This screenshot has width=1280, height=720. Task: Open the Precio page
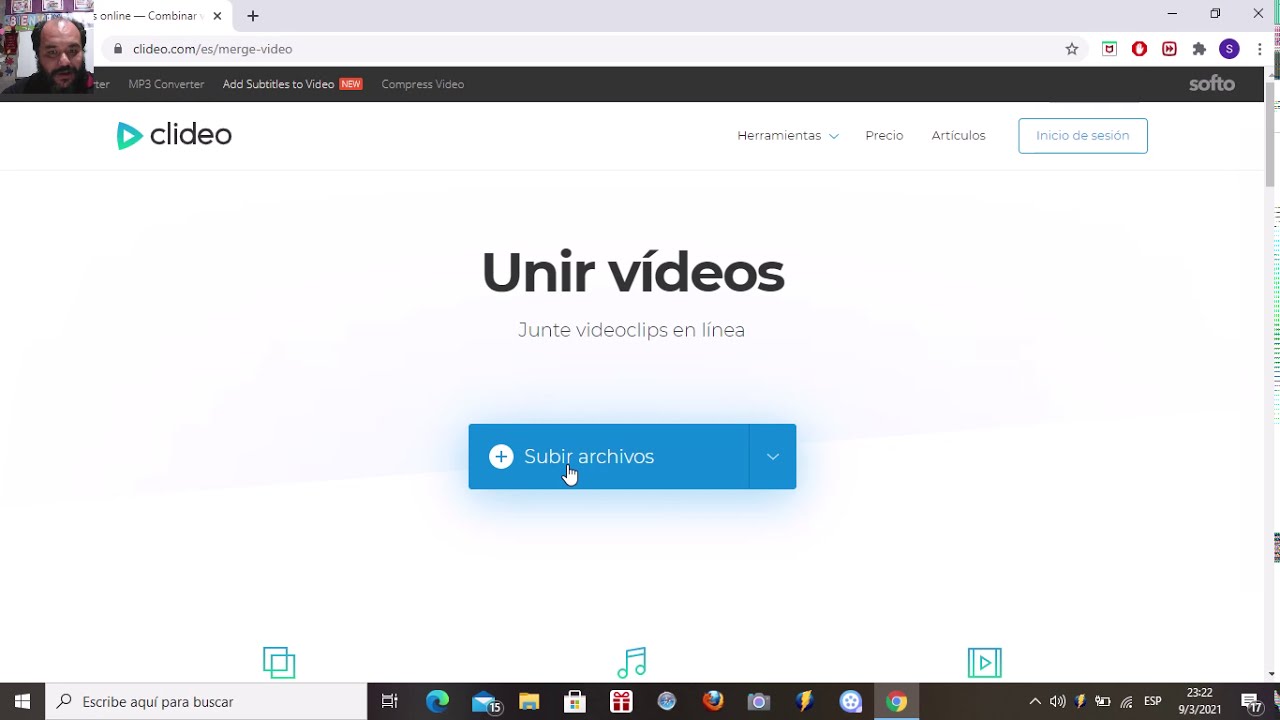[x=884, y=135]
